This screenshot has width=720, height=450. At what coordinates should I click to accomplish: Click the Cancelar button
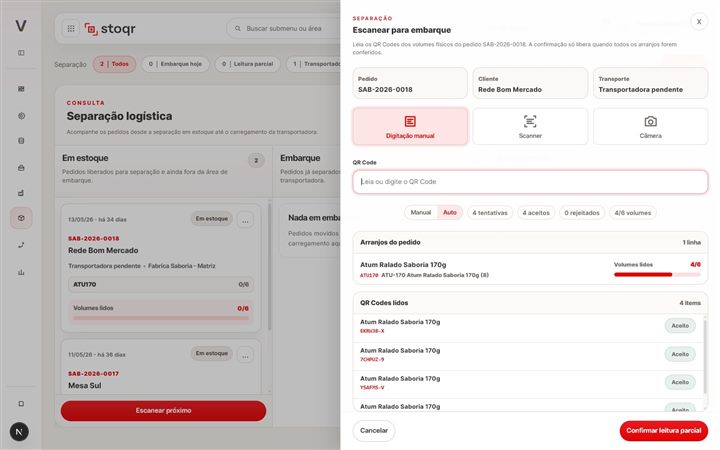[374, 431]
